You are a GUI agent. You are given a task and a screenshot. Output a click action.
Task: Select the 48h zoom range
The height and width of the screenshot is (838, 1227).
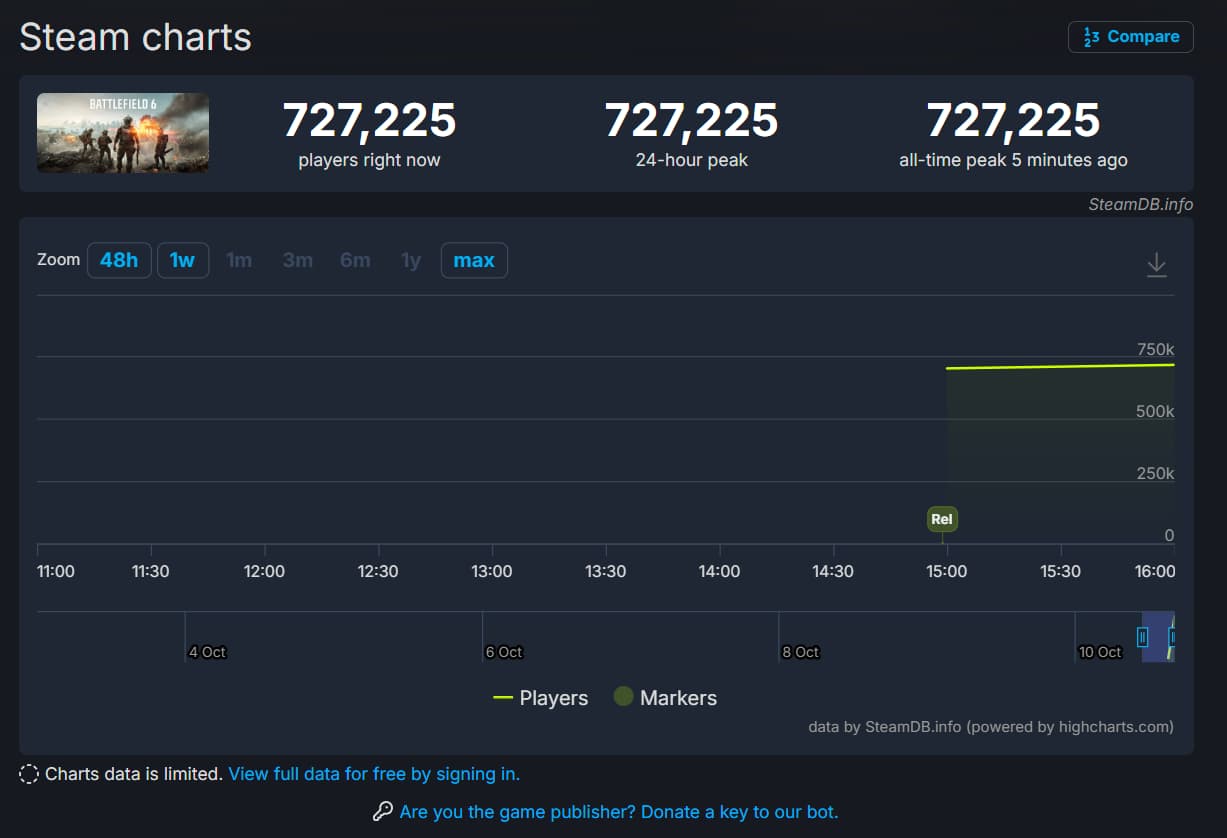pyautogui.click(x=119, y=260)
